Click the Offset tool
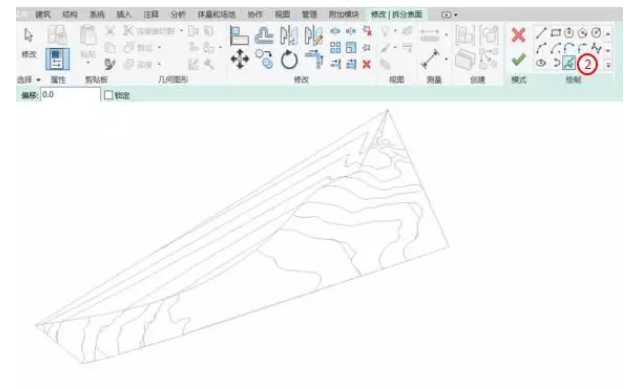This screenshot has width=634, height=389. coord(264,35)
